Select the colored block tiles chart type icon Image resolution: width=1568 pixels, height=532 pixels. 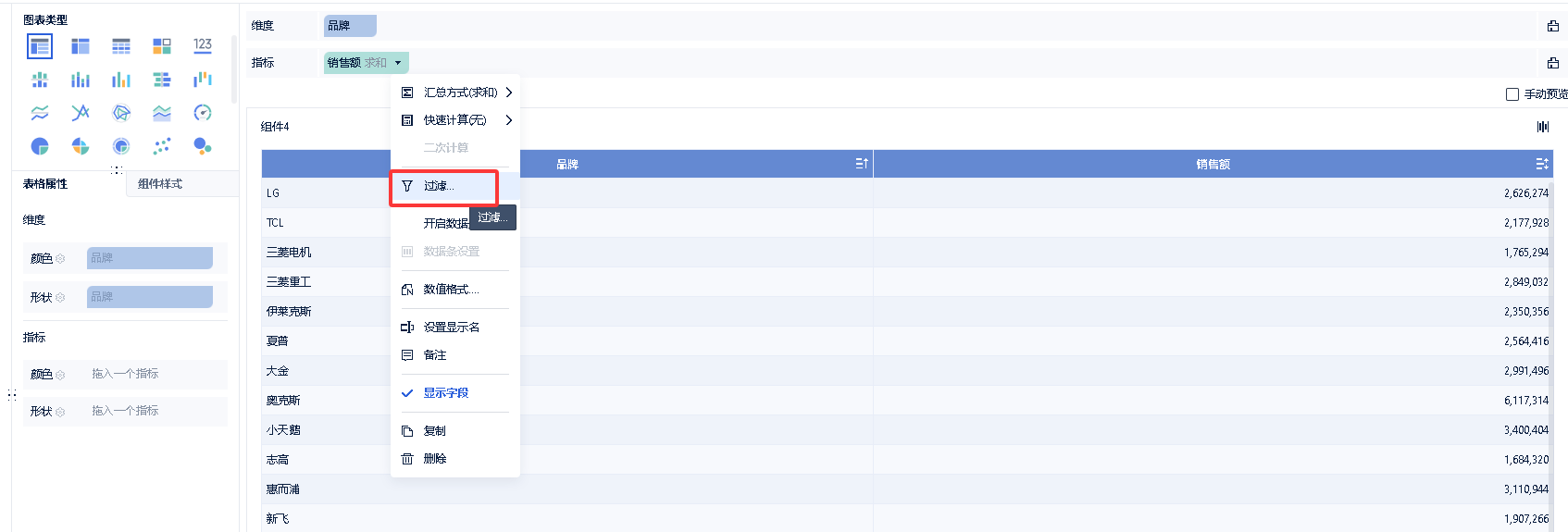(x=162, y=46)
